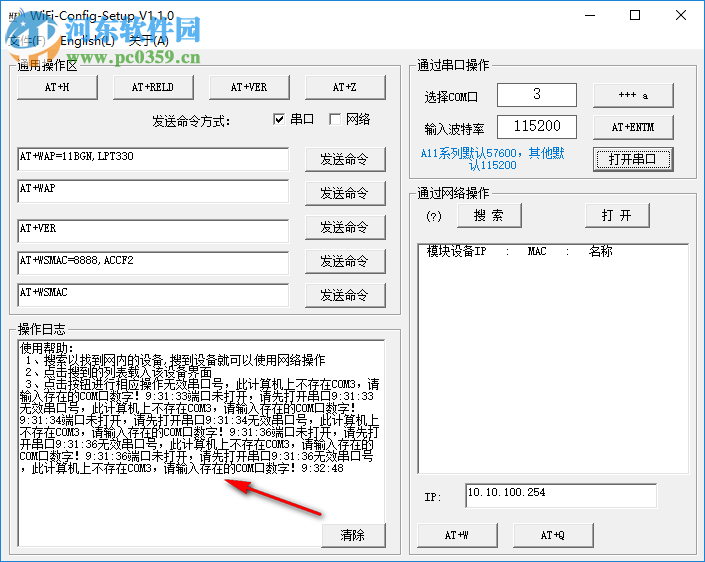Maximize the WiFi-Config-Setup window

(635, 16)
